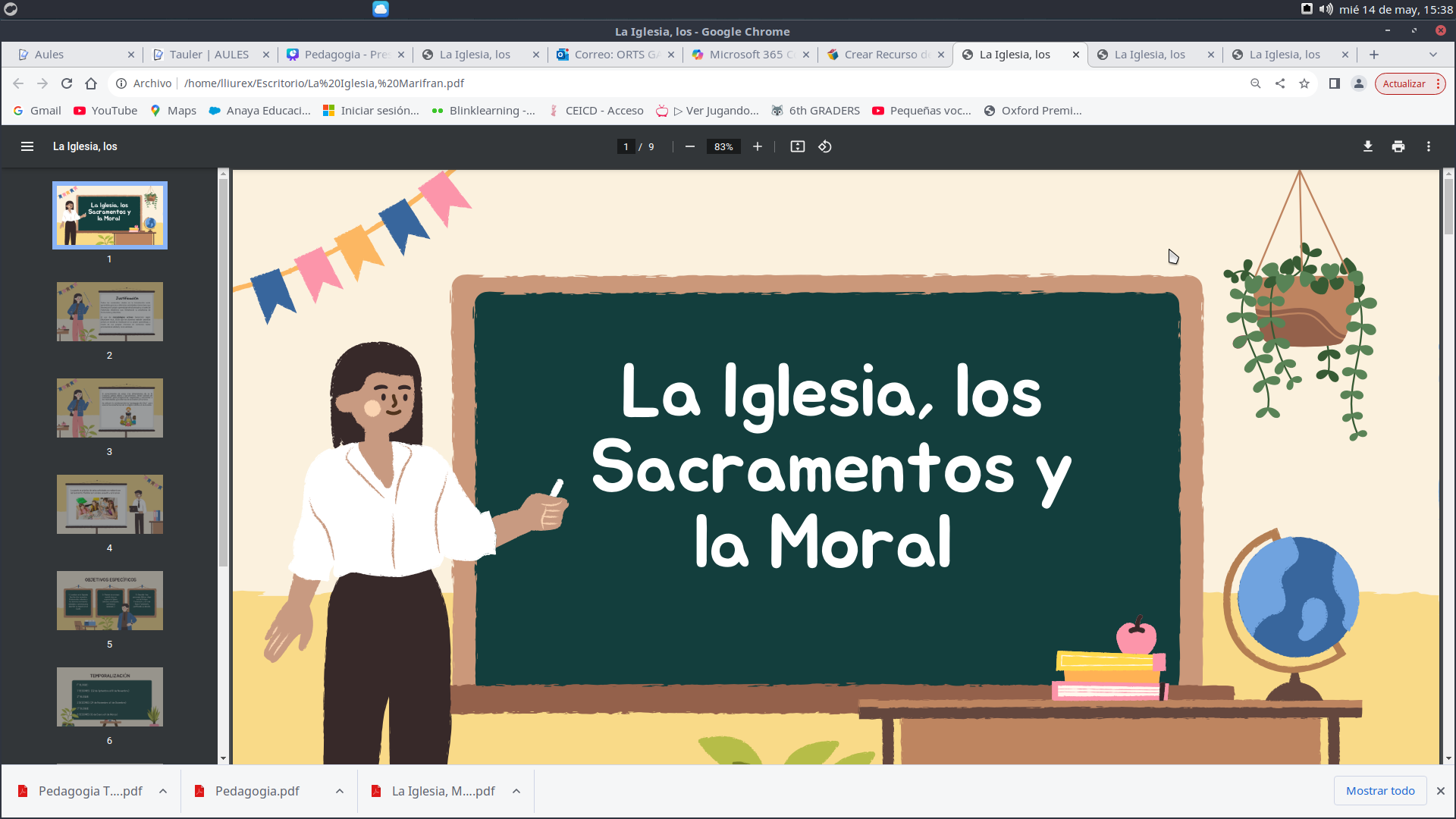Image resolution: width=1456 pixels, height=819 pixels.
Task: Open the Ver Jugando... bookmark
Action: [708, 111]
